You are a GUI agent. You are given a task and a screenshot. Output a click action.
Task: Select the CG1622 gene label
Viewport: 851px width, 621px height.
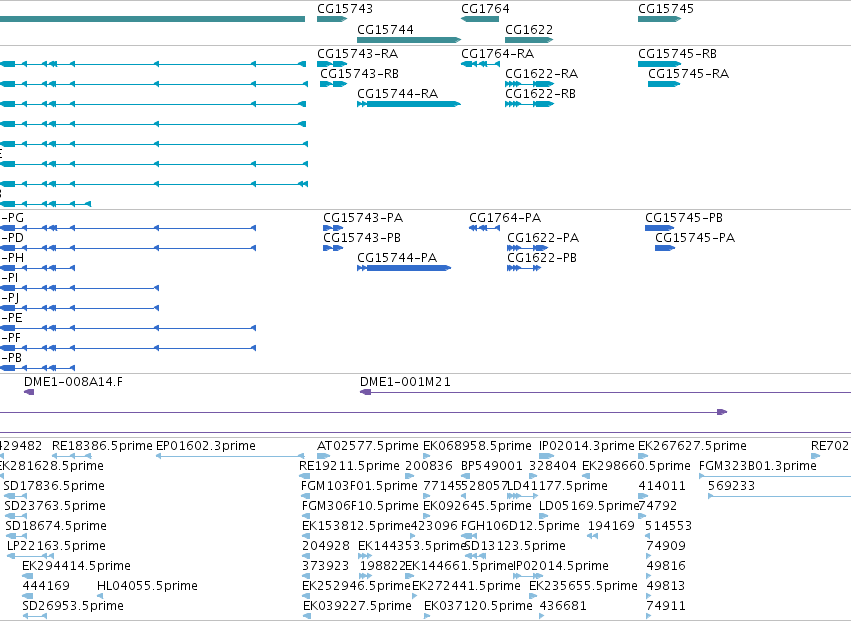tap(529, 29)
